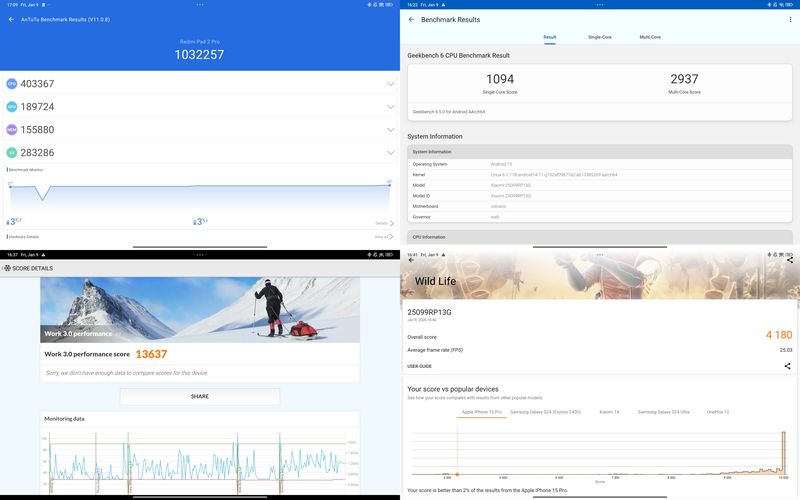800x500 pixels.
Task: Switch to the Multi-Core tab
Action: click(x=650, y=37)
